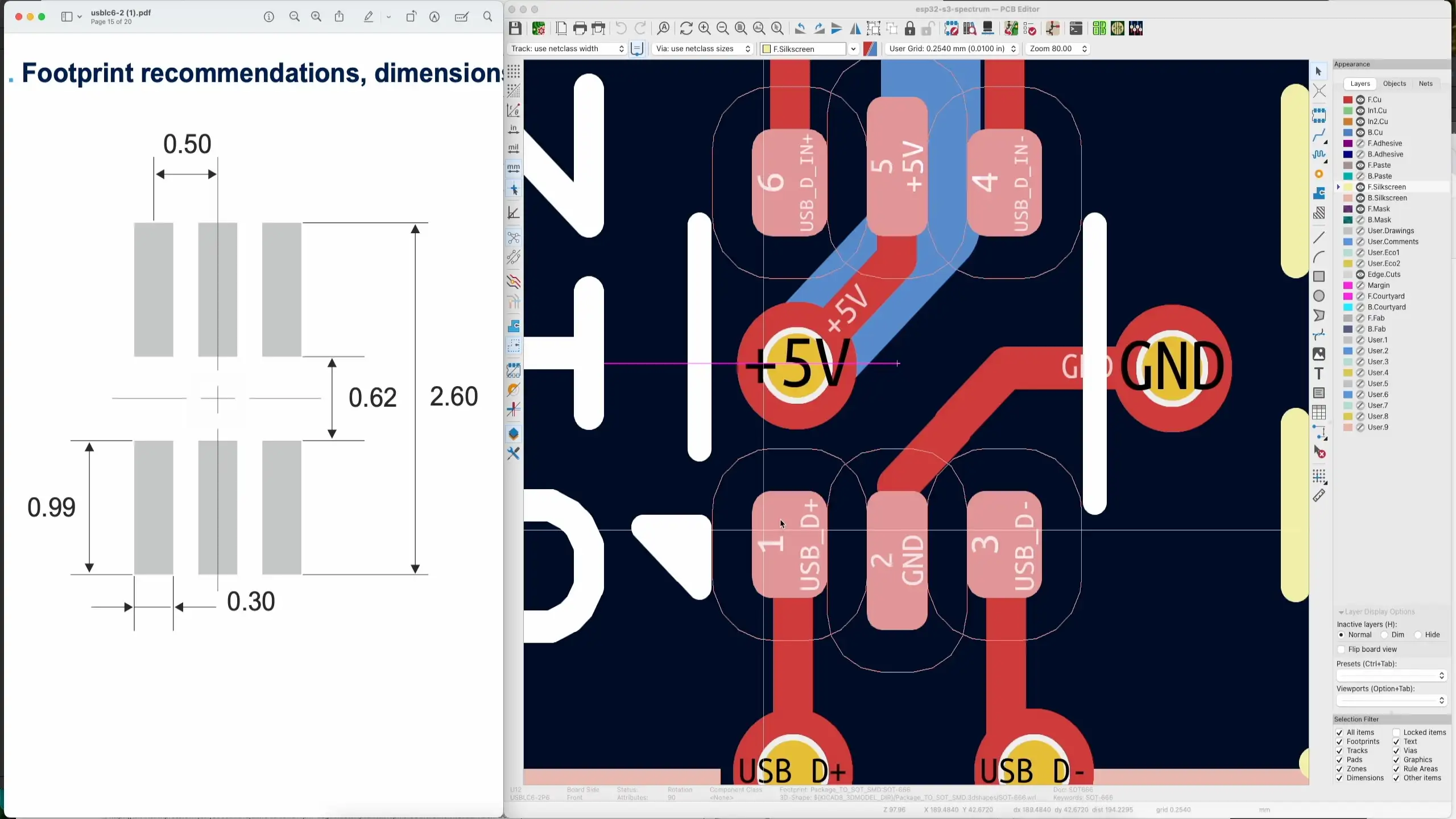Switch to the Objects tab

[1395, 83]
